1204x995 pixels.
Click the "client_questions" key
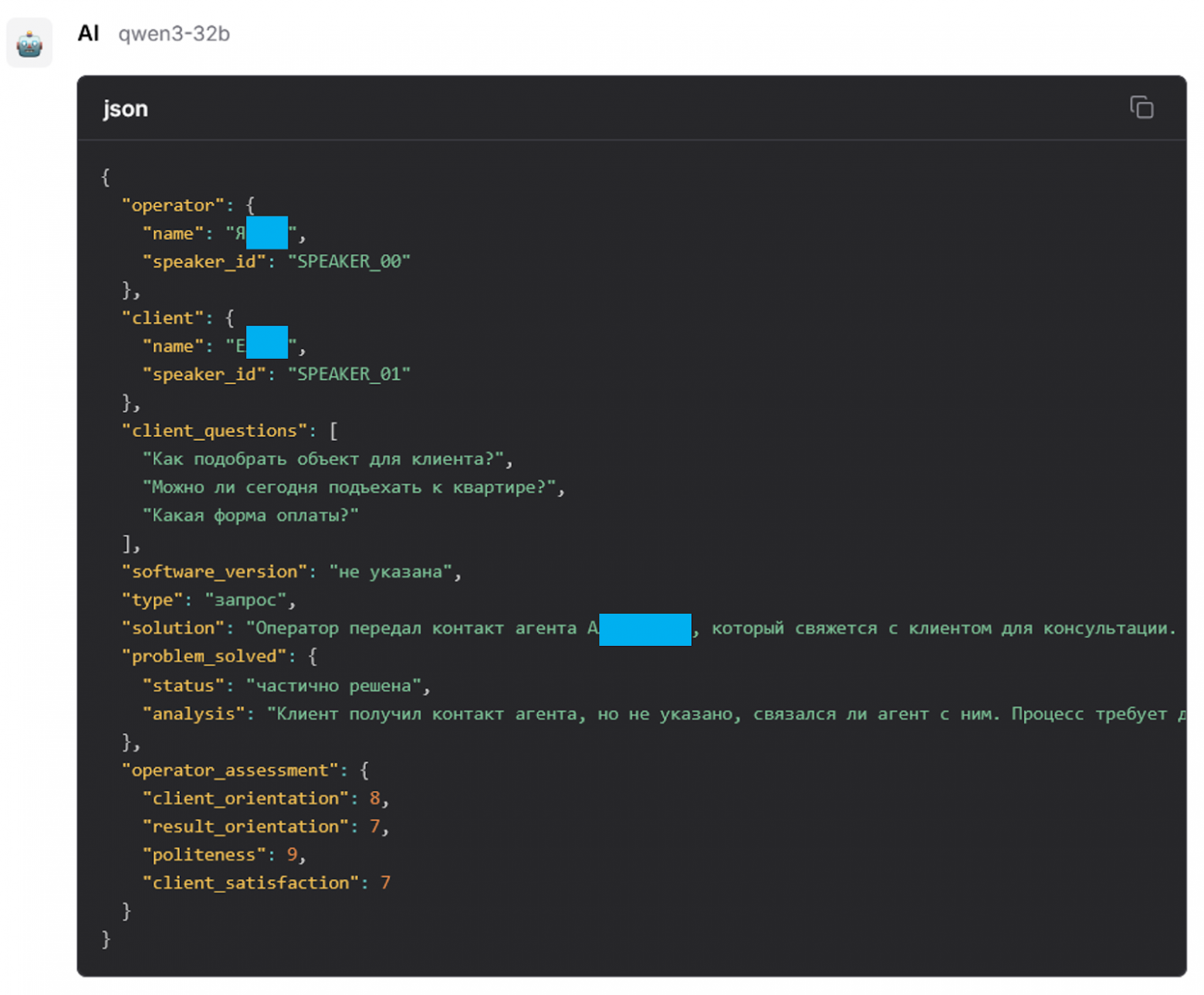[214, 431]
